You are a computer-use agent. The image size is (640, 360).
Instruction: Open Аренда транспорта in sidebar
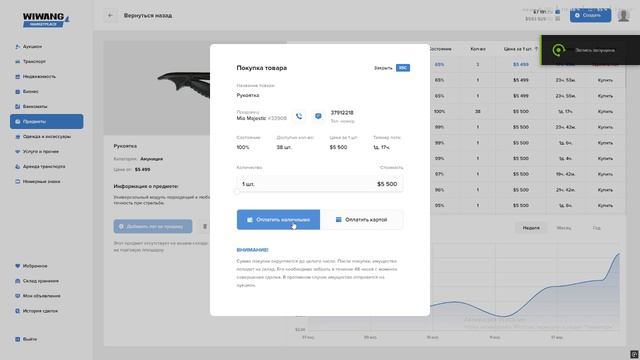[x=40, y=167]
